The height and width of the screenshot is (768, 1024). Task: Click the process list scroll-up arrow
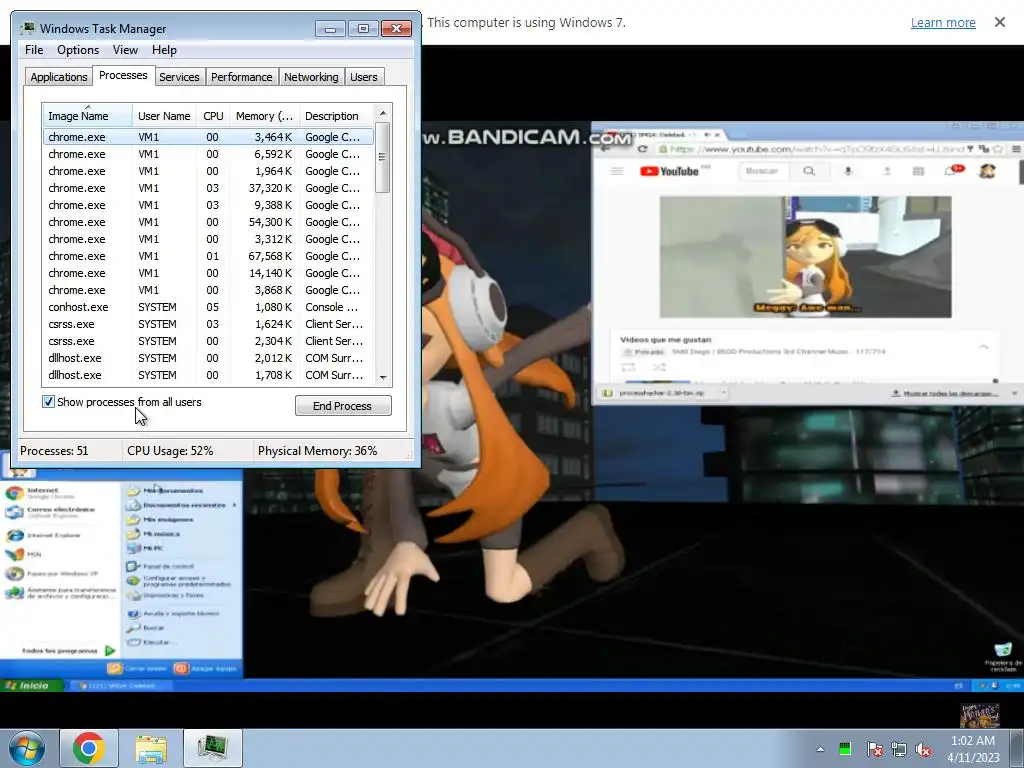click(383, 113)
